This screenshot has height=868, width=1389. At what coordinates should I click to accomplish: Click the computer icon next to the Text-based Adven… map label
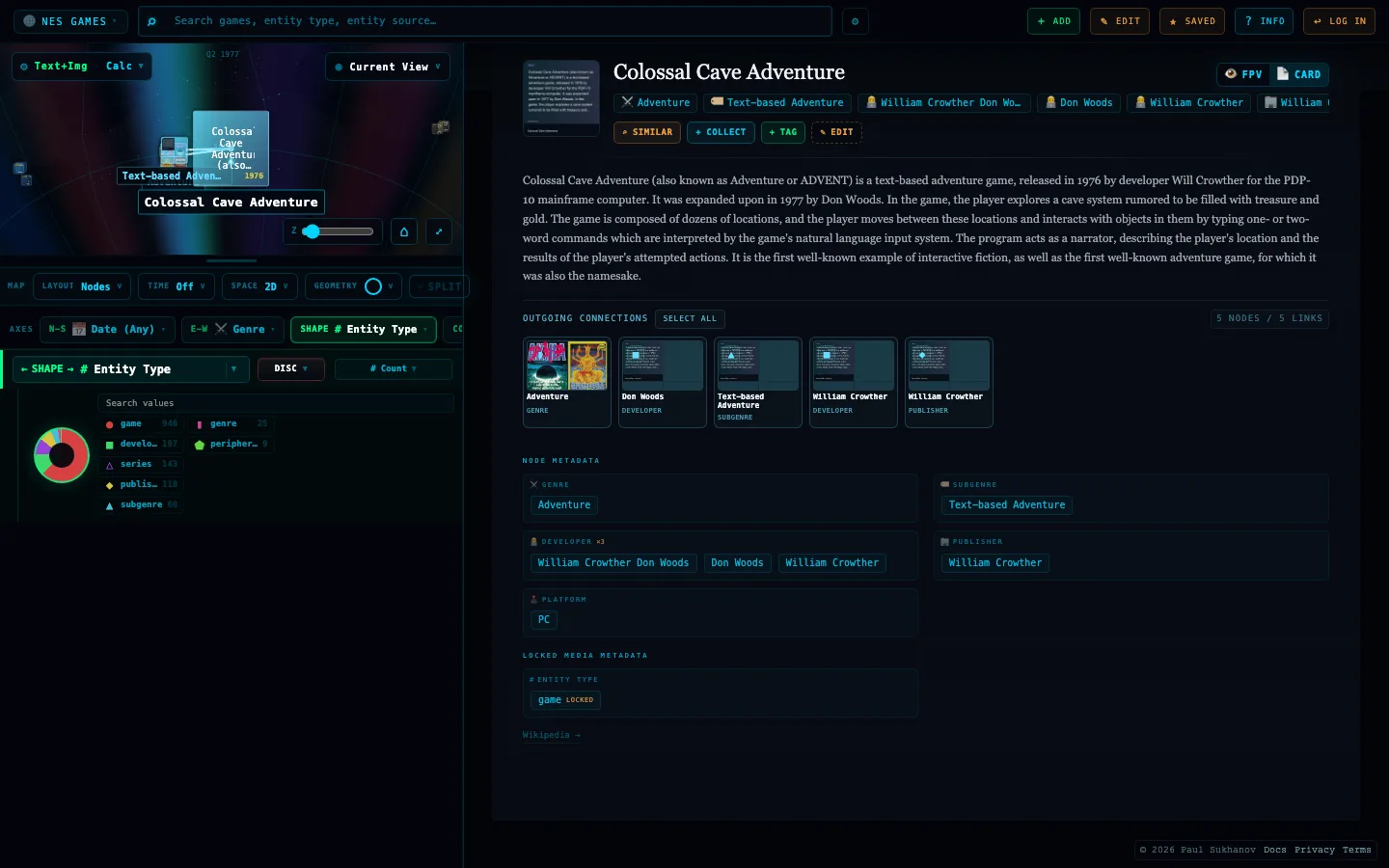(174, 151)
